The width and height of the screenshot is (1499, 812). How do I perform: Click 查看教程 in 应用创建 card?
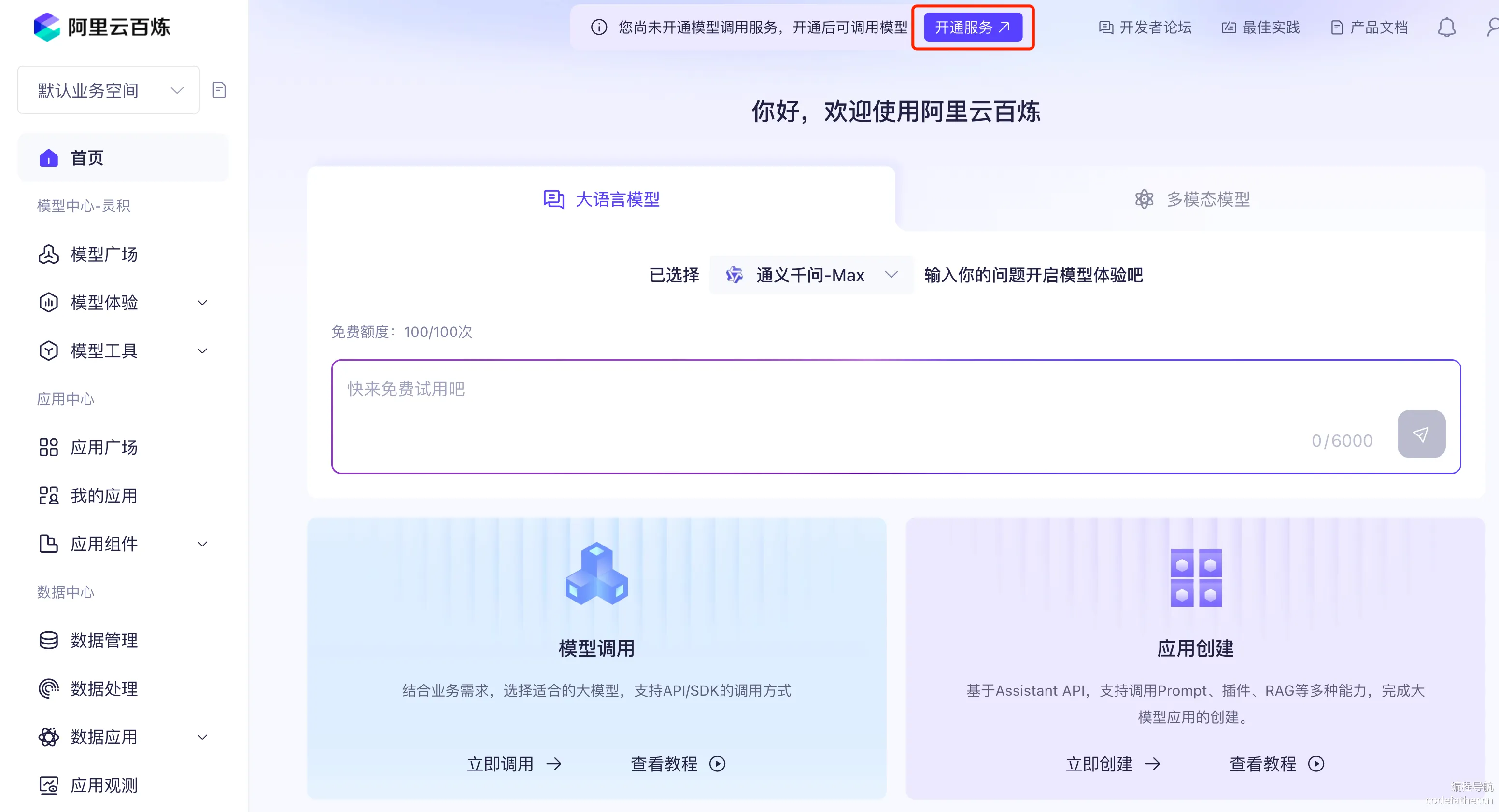point(1277,764)
